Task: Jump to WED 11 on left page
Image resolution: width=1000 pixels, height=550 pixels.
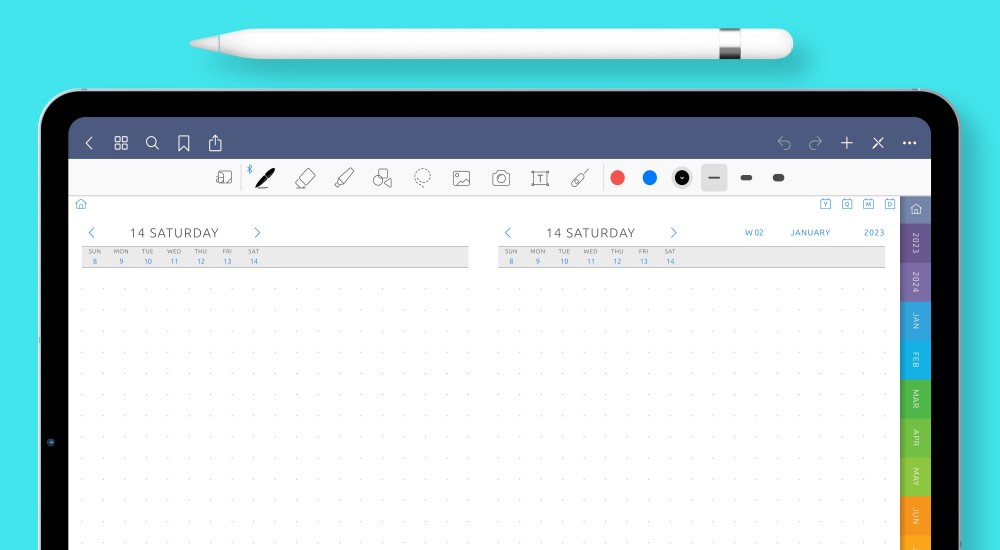Action: pyautogui.click(x=174, y=256)
